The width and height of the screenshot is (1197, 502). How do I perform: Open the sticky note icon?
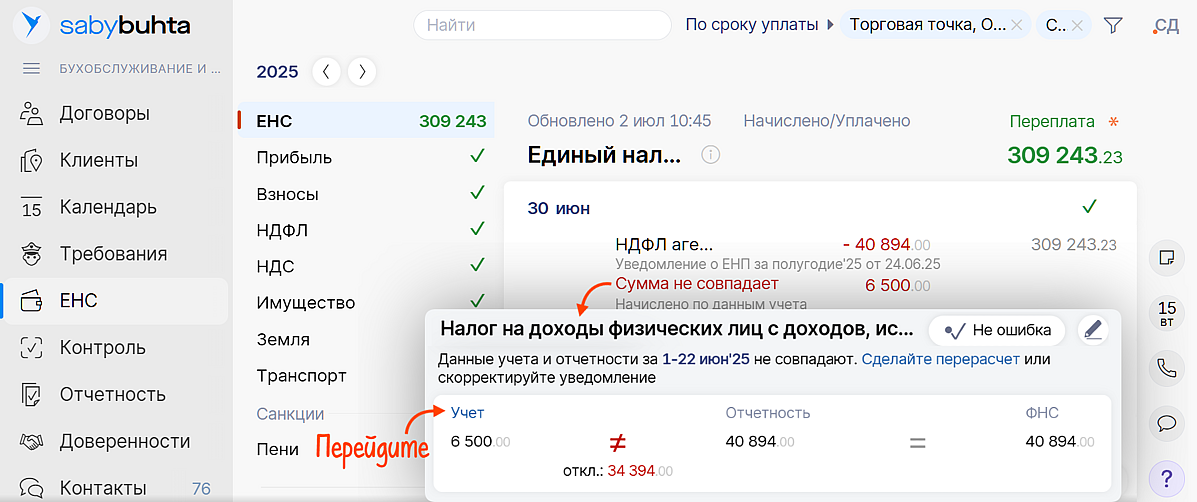click(1165, 258)
